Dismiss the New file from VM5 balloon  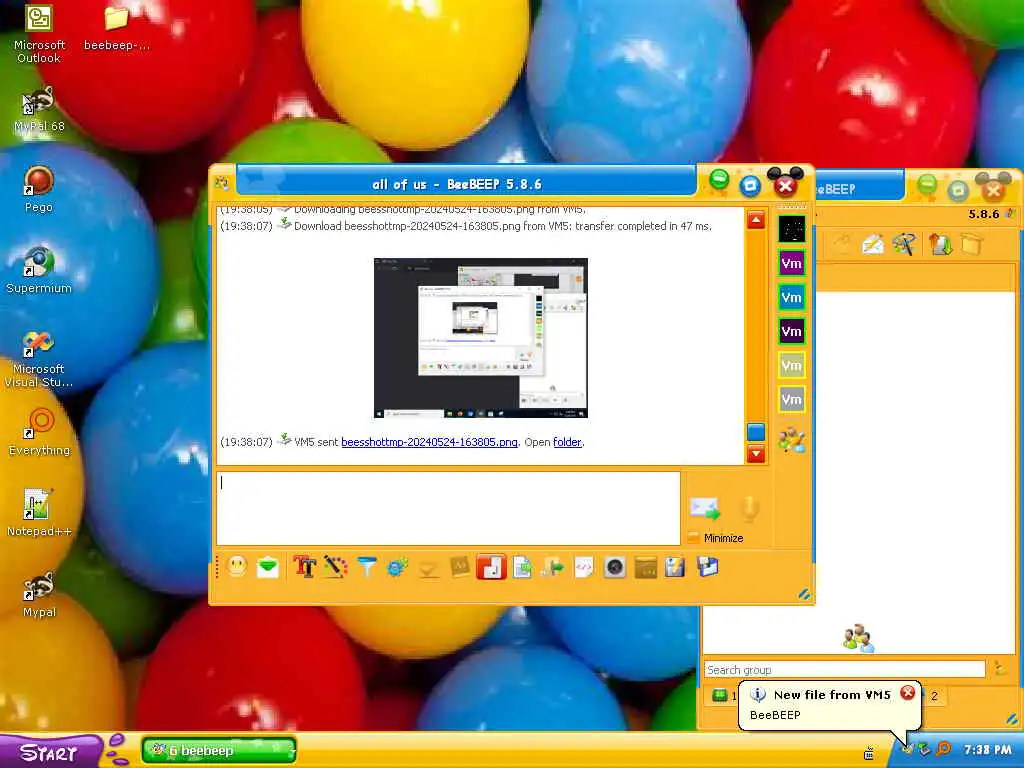point(907,693)
